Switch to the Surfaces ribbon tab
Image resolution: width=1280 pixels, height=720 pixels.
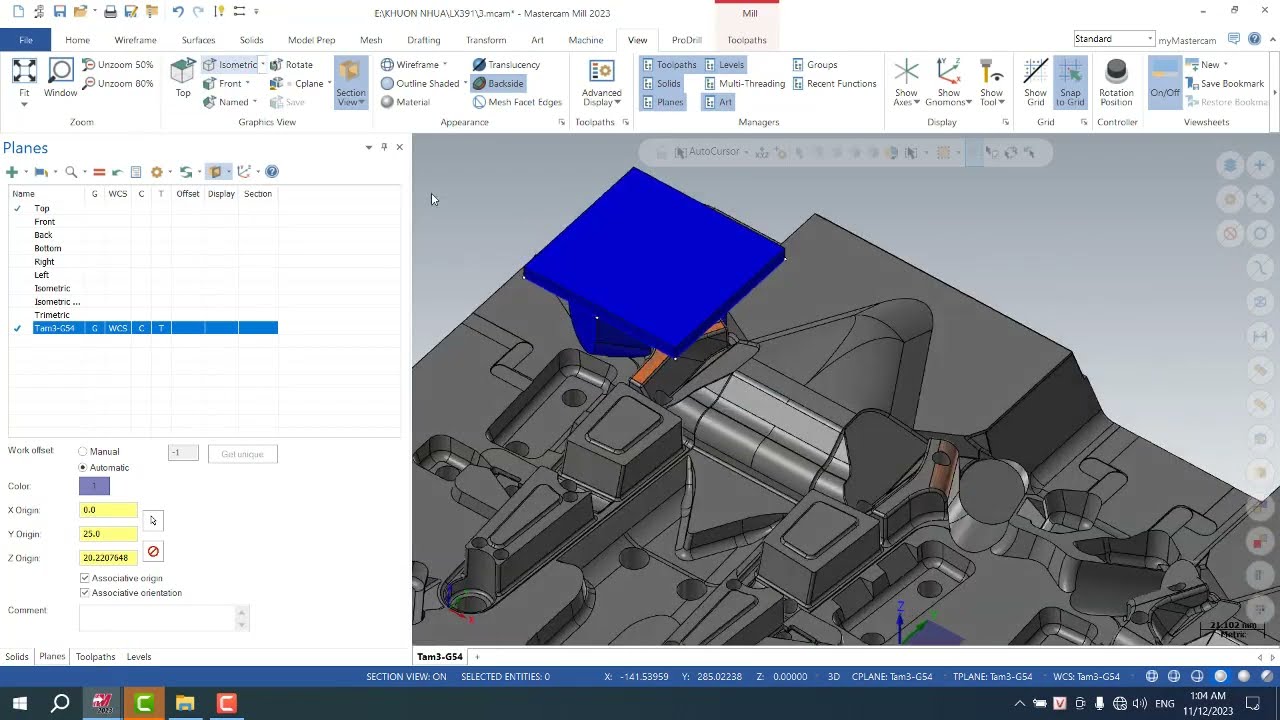pyautogui.click(x=198, y=40)
